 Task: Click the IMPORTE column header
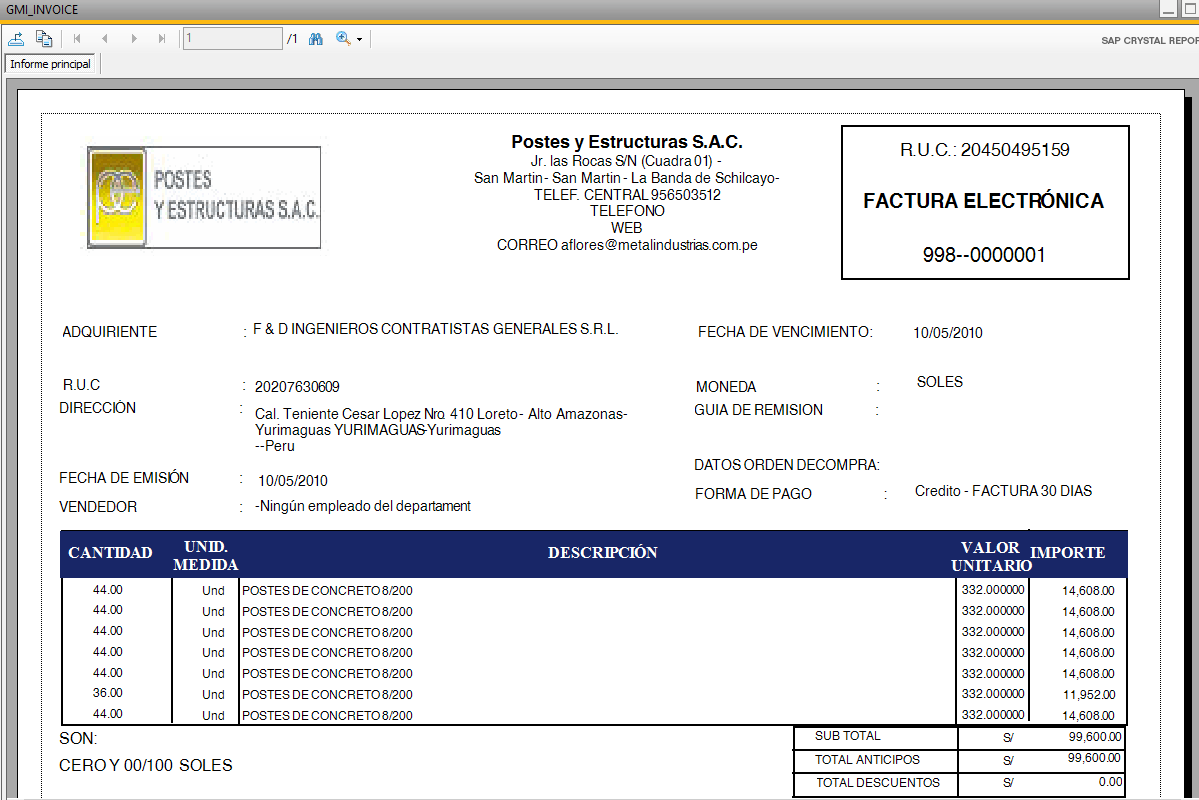pyautogui.click(x=1067, y=553)
